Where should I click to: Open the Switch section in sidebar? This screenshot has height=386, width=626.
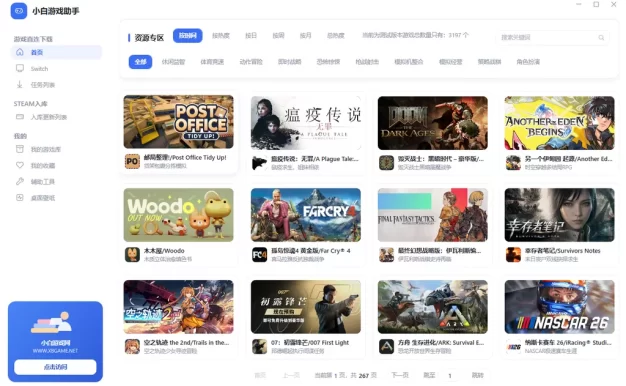56,69
